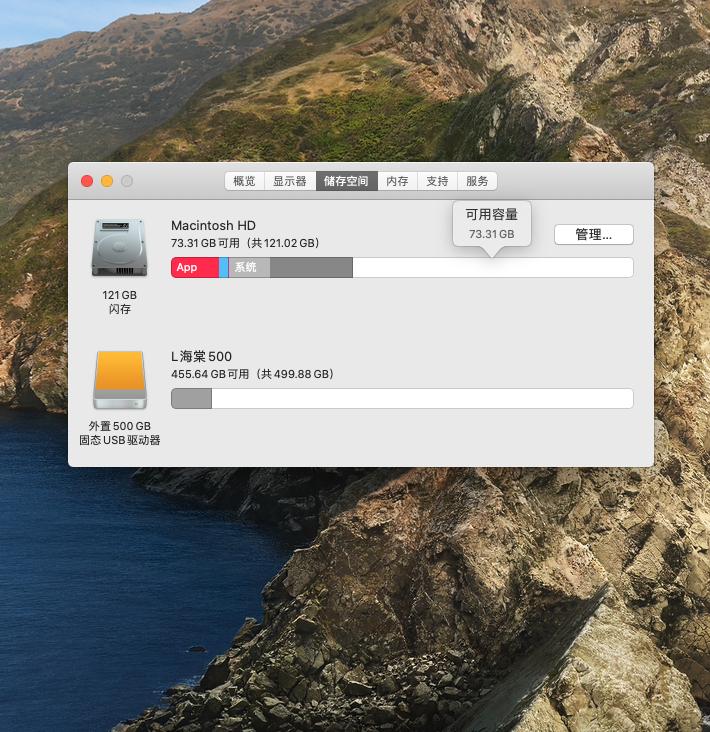
Task: Click the dark gray storage segment in Macintosh HD bar
Action: coord(311,267)
